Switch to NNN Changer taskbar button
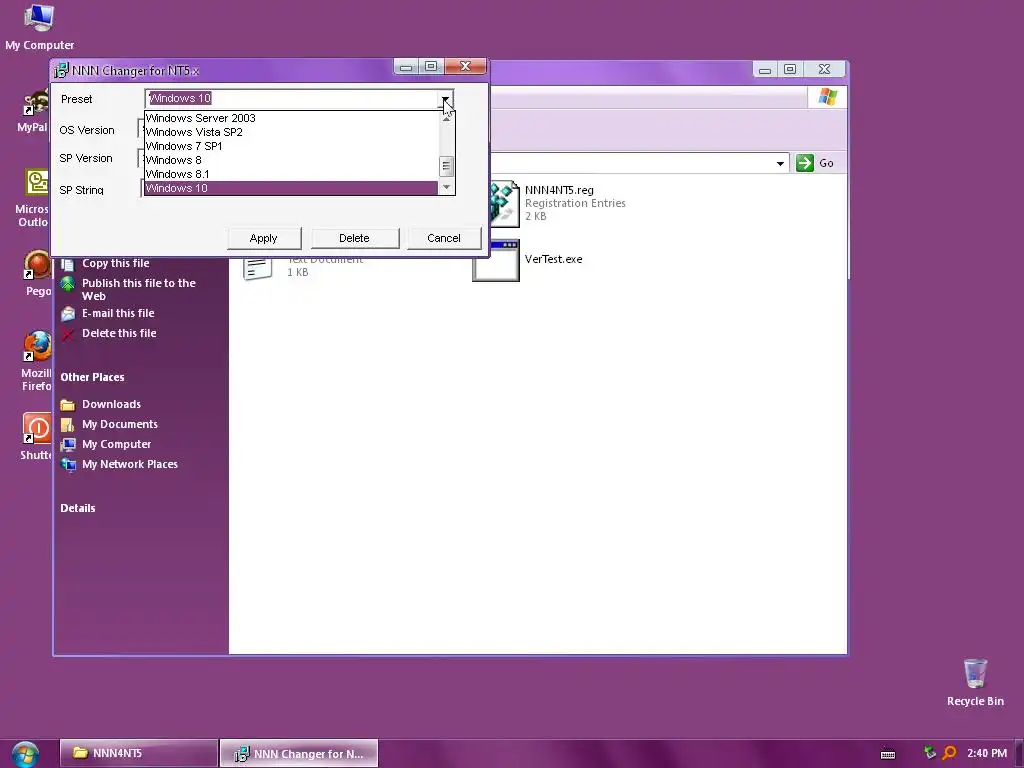Viewport: 1024px width, 768px height. click(x=298, y=754)
